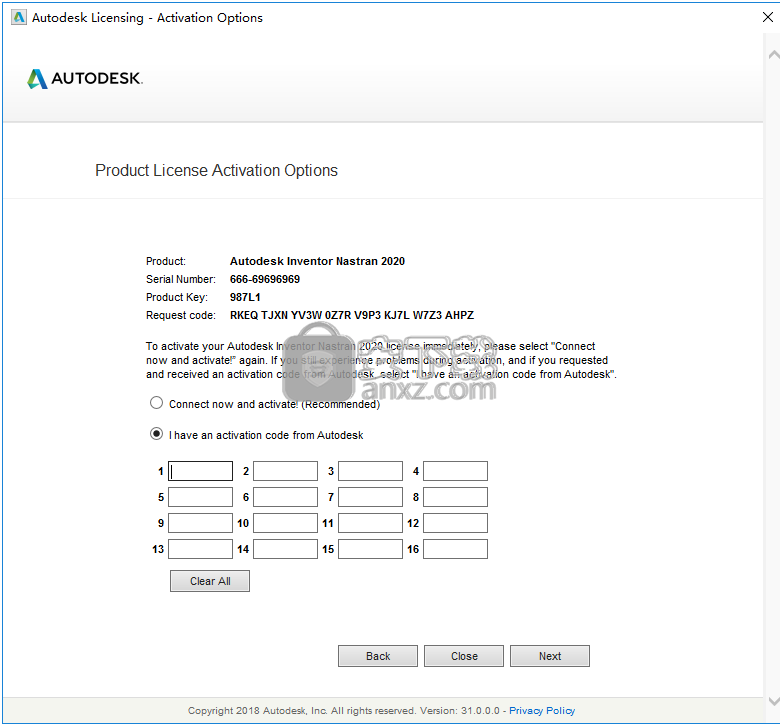Click activation code field 11
The image size is (780, 727).
pos(371,523)
